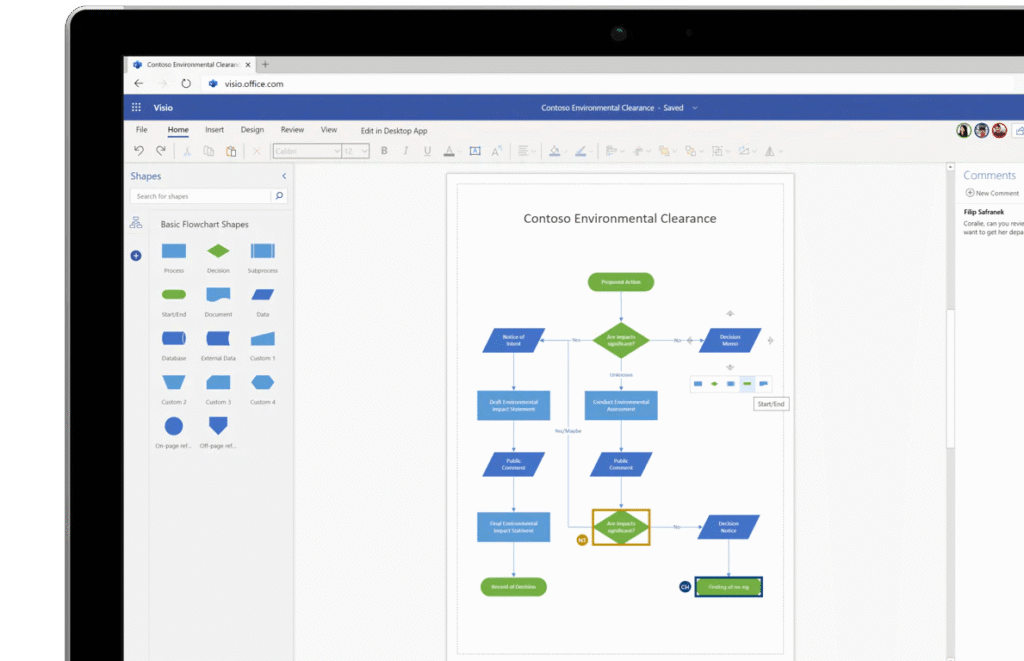Screen dimensions: 1024x661
Task: Switch to the Design tab
Action: coord(252,130)
